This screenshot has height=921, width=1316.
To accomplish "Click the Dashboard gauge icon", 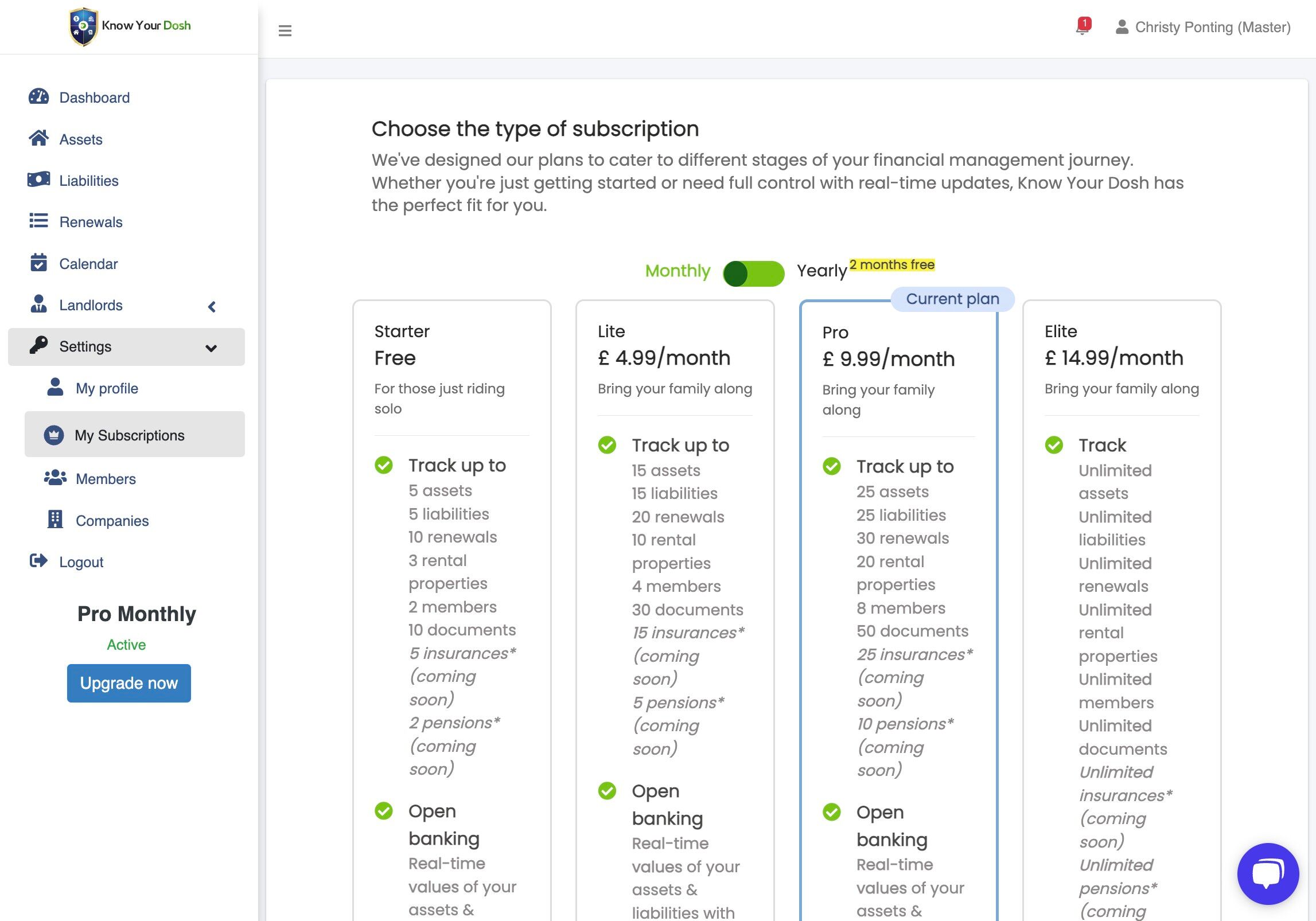I will (38, 96).
